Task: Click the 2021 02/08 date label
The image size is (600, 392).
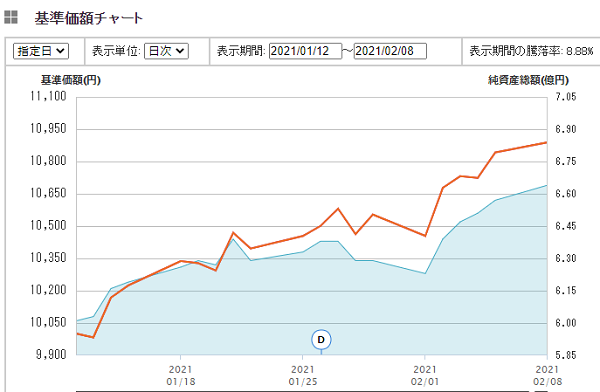Action: tap(547, 376)
